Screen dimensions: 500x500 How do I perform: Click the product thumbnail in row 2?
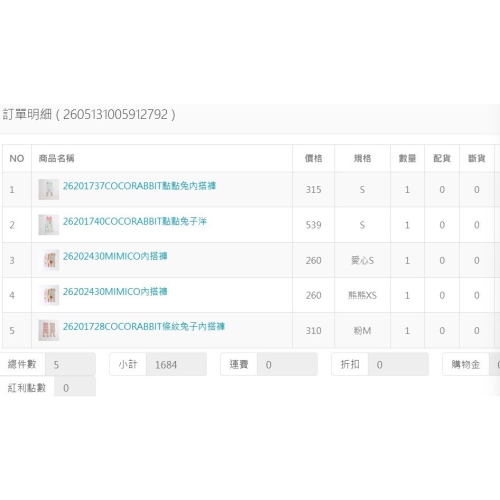coord(49,225)
